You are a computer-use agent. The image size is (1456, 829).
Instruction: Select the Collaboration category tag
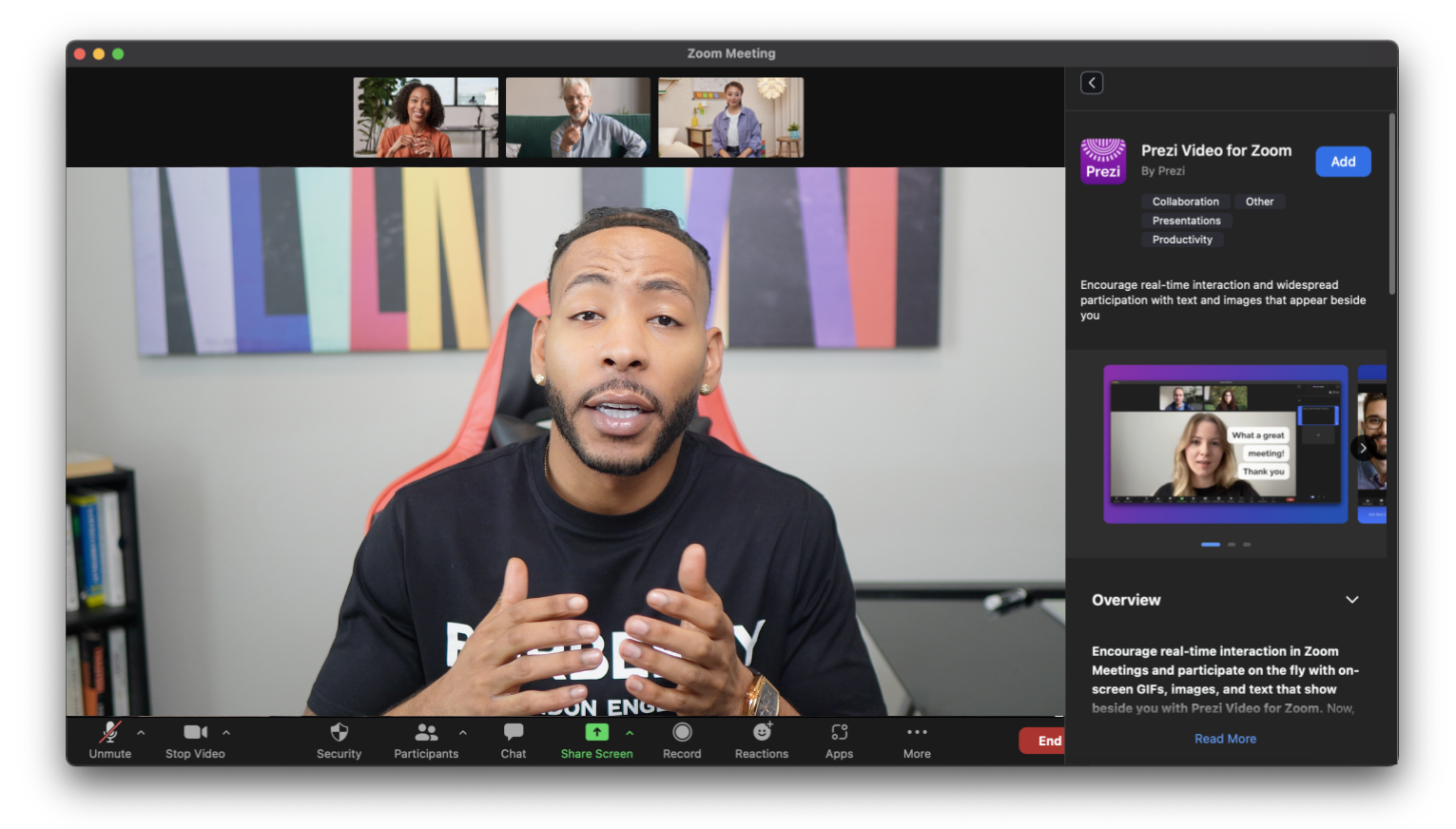point(1185,202)
